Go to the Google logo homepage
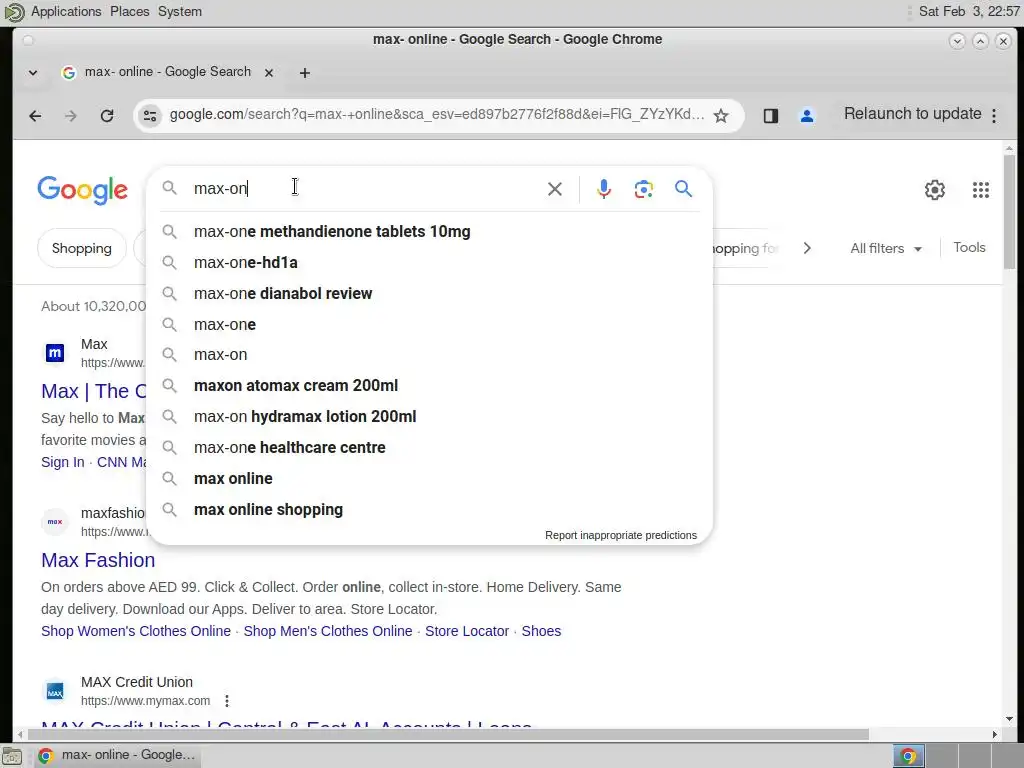This screenshot has width=1024, height=768. [82, 190]
